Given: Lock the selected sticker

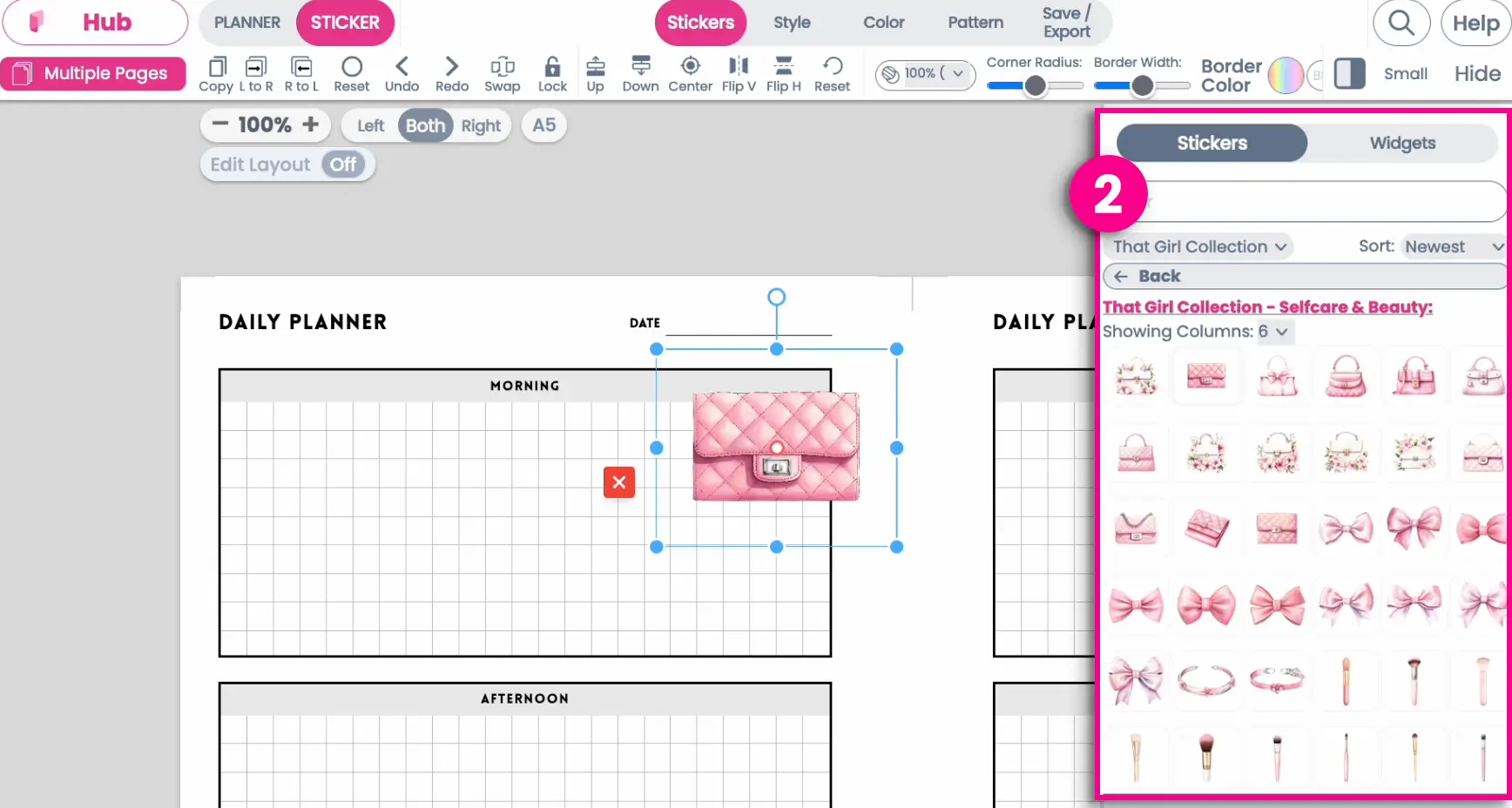Looking at the screenshot, I should pos(552,74).
